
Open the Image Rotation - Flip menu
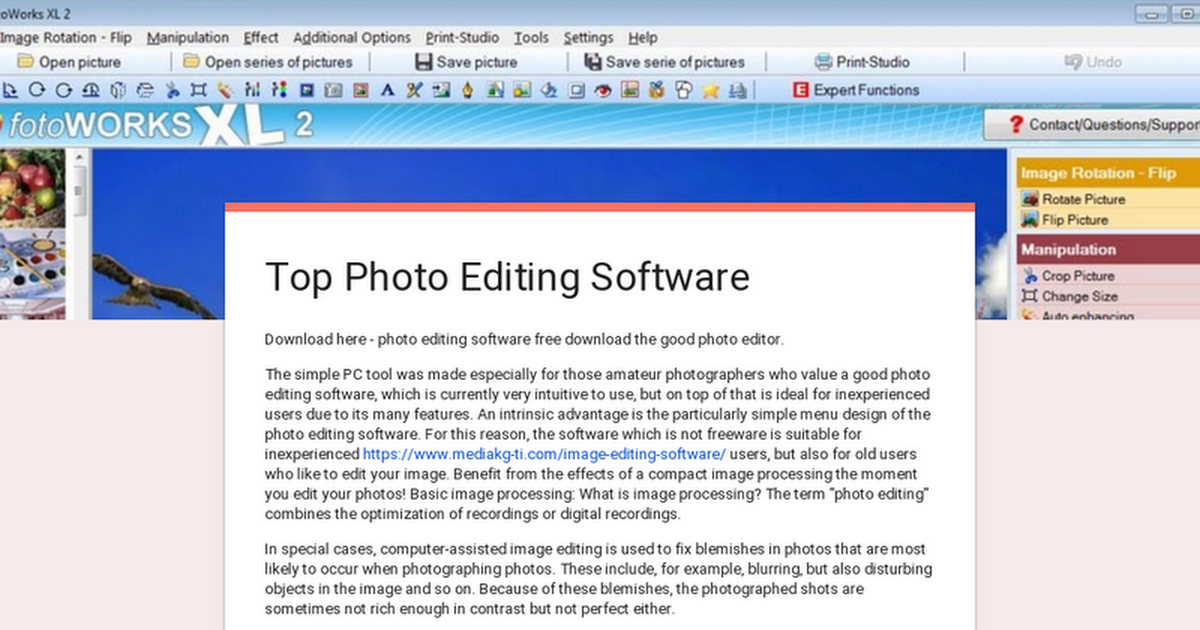(x=65, y=38)
